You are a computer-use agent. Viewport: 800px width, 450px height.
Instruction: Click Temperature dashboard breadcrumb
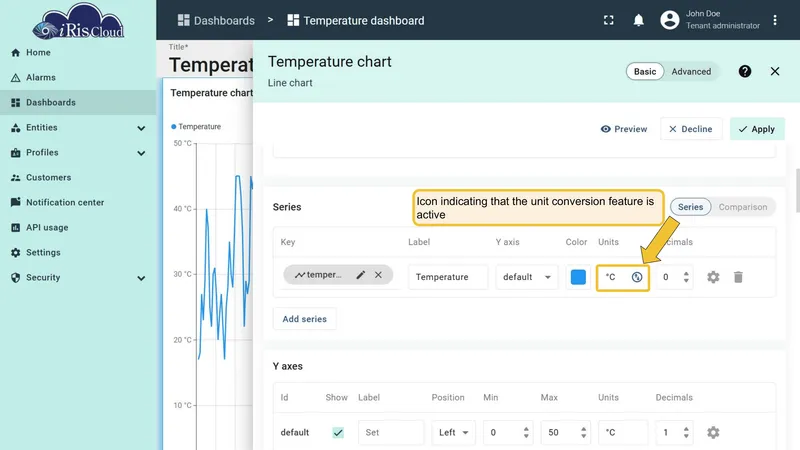point(356,20)
